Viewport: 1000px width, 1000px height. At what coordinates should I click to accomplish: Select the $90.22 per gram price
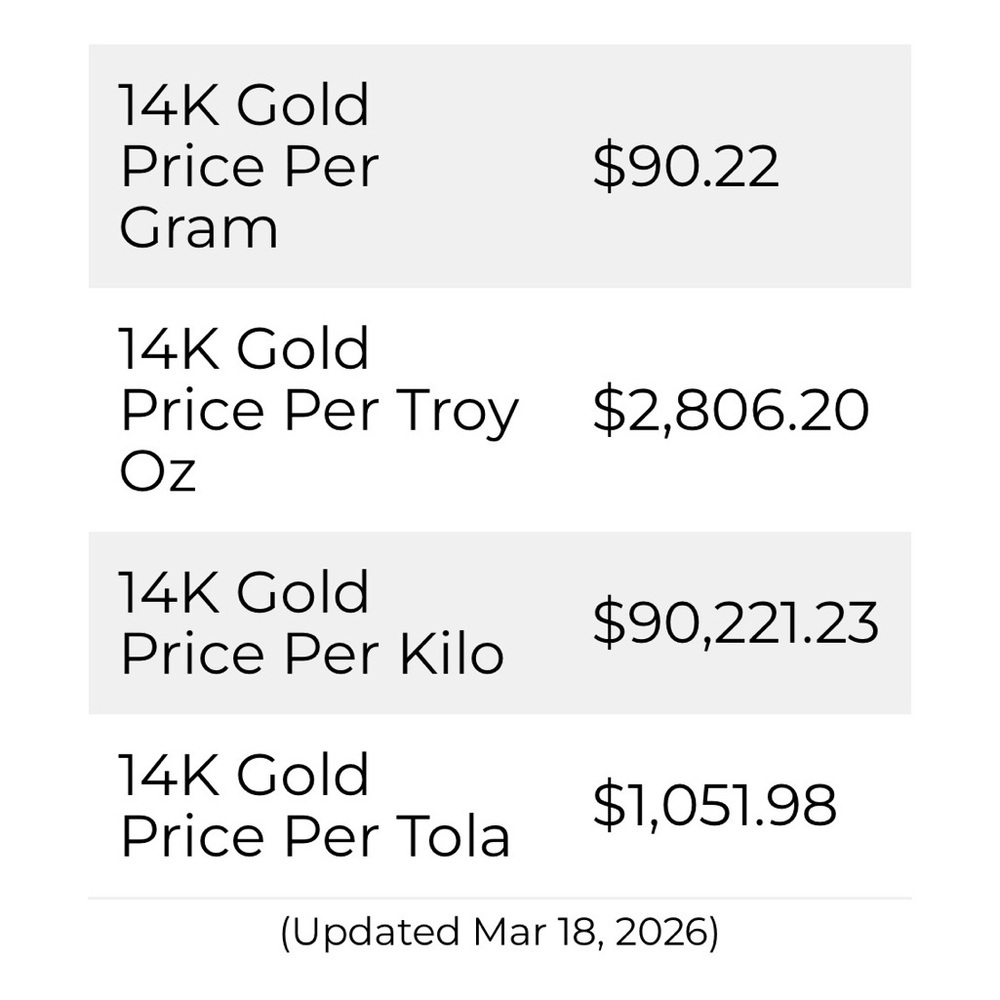686,166
